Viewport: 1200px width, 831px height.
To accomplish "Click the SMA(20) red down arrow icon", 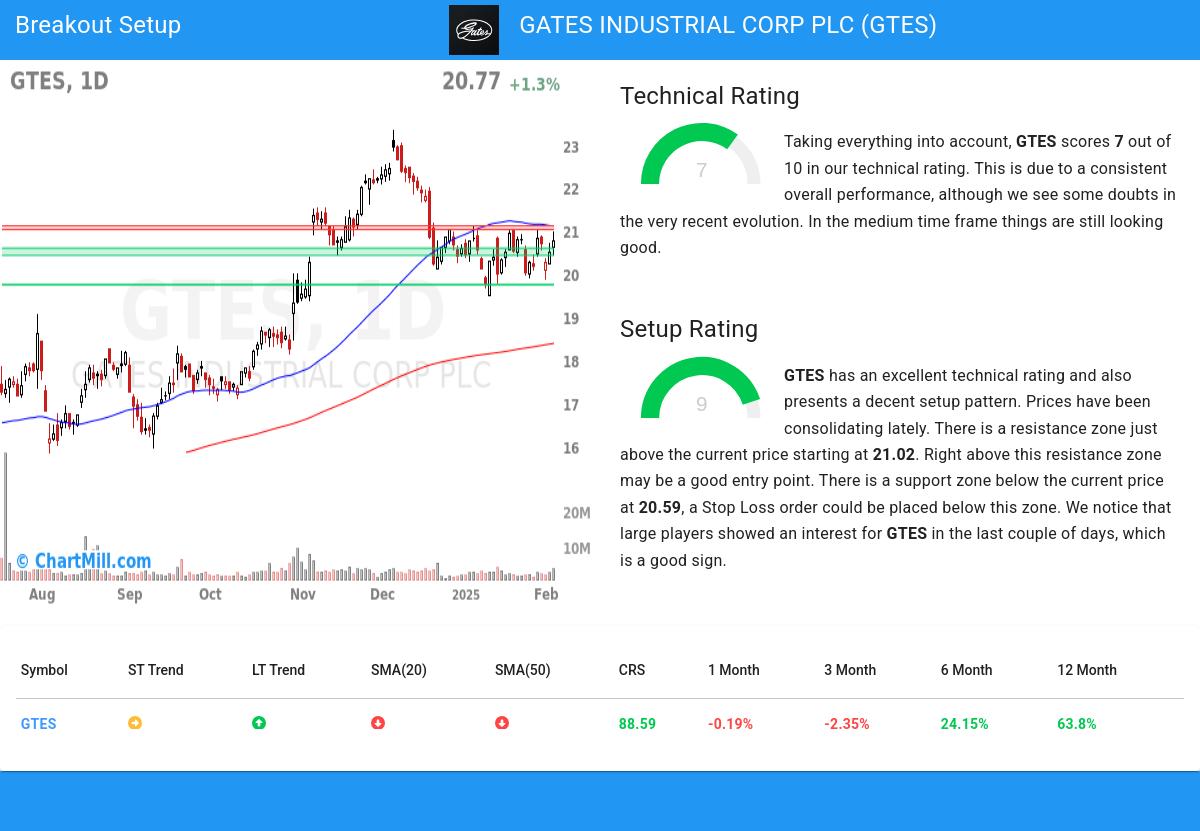I will tap(378, 723).
